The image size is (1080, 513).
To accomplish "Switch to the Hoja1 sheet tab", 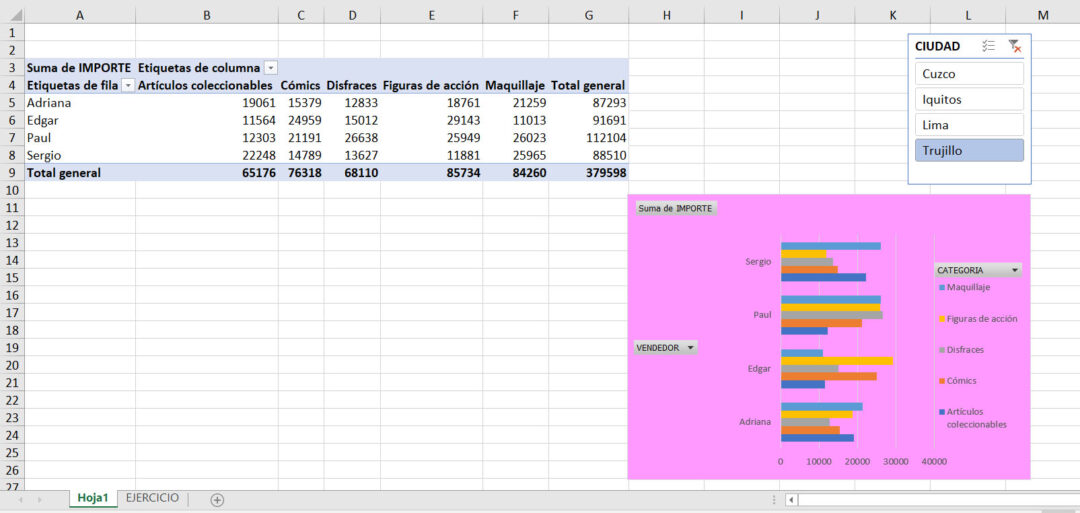I will pyautogui.click(x=93, y=498).
